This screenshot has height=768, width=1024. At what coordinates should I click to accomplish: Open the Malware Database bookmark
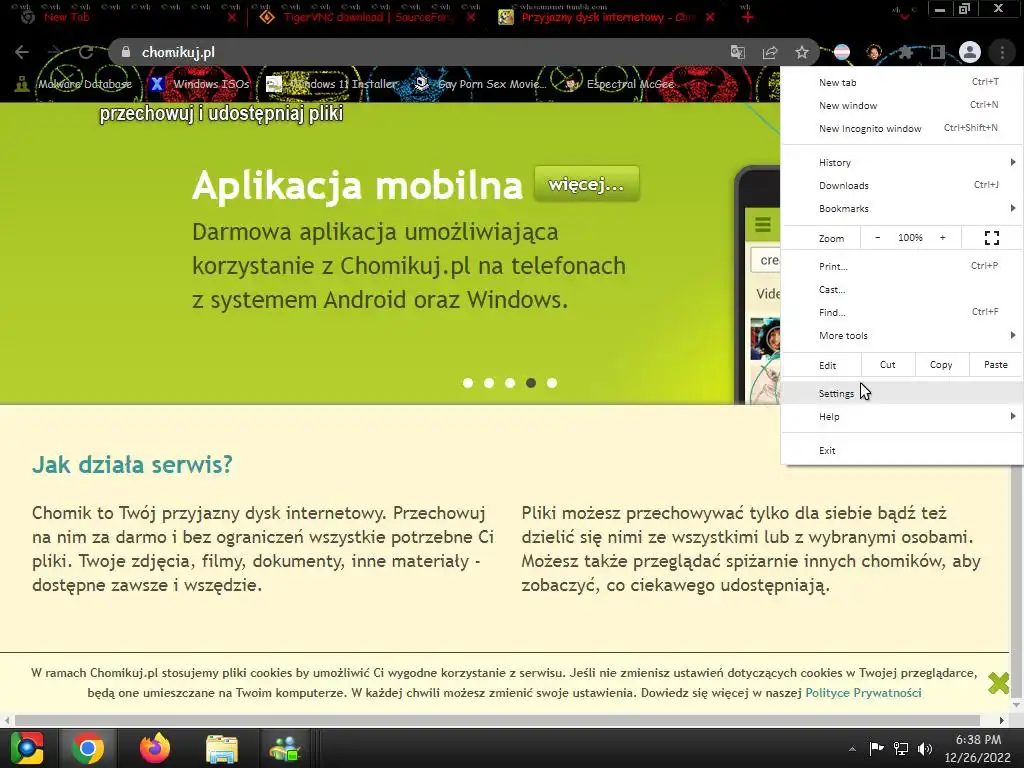tap(73, 84)
